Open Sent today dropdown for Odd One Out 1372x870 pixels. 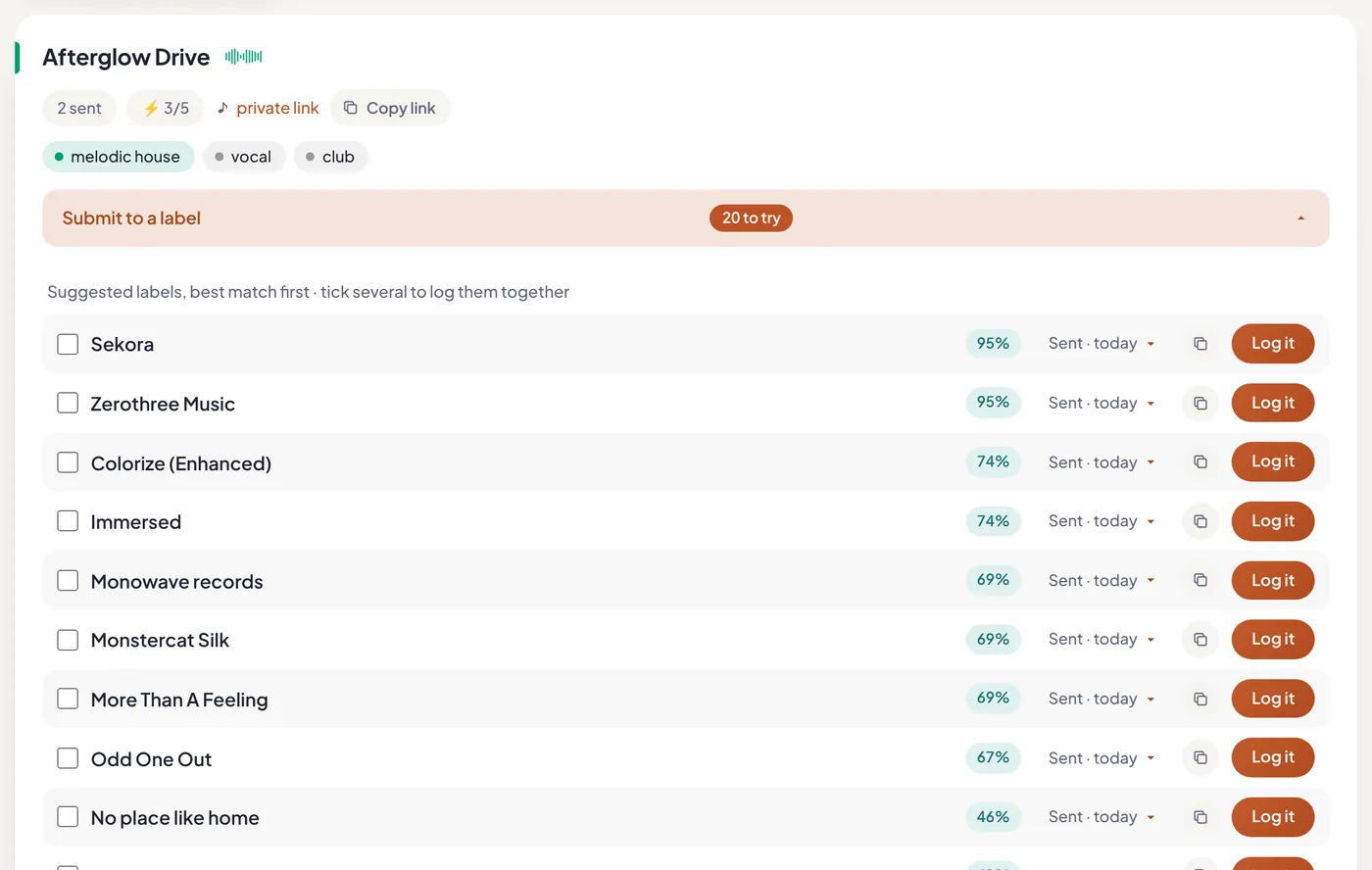pos(1102,757)
